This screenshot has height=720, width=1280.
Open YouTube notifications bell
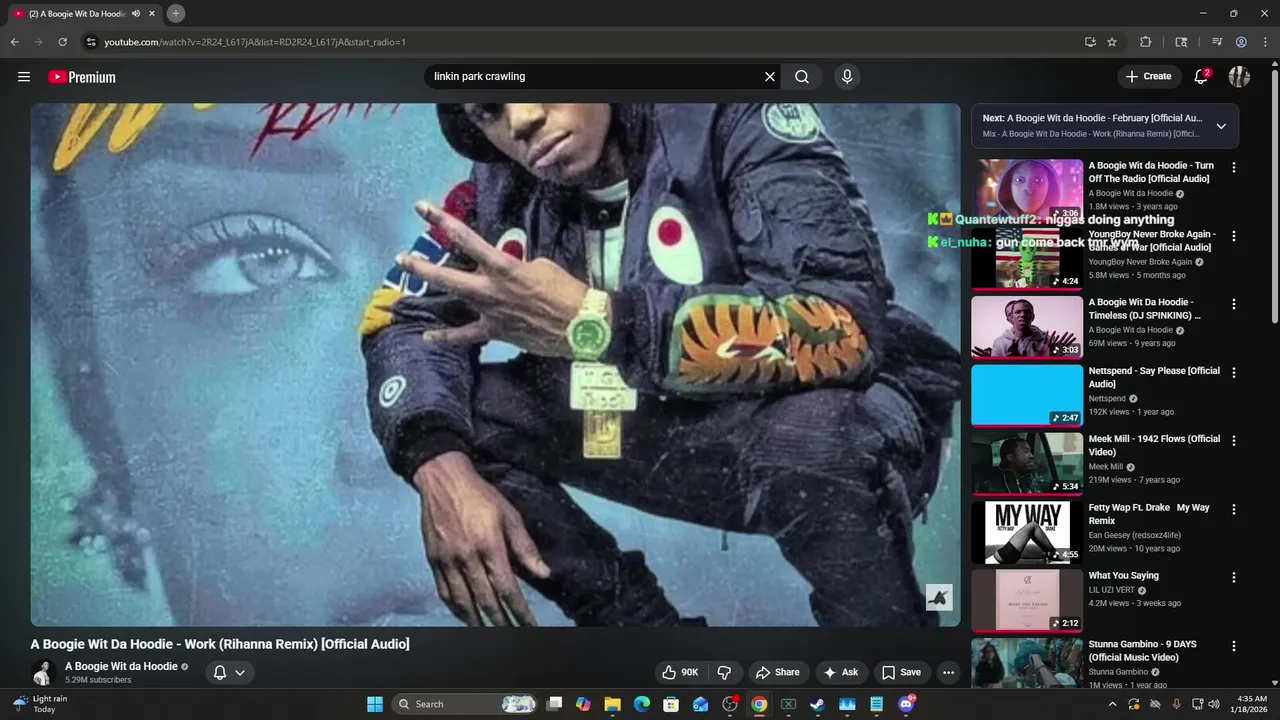(x=1201, y=77)
